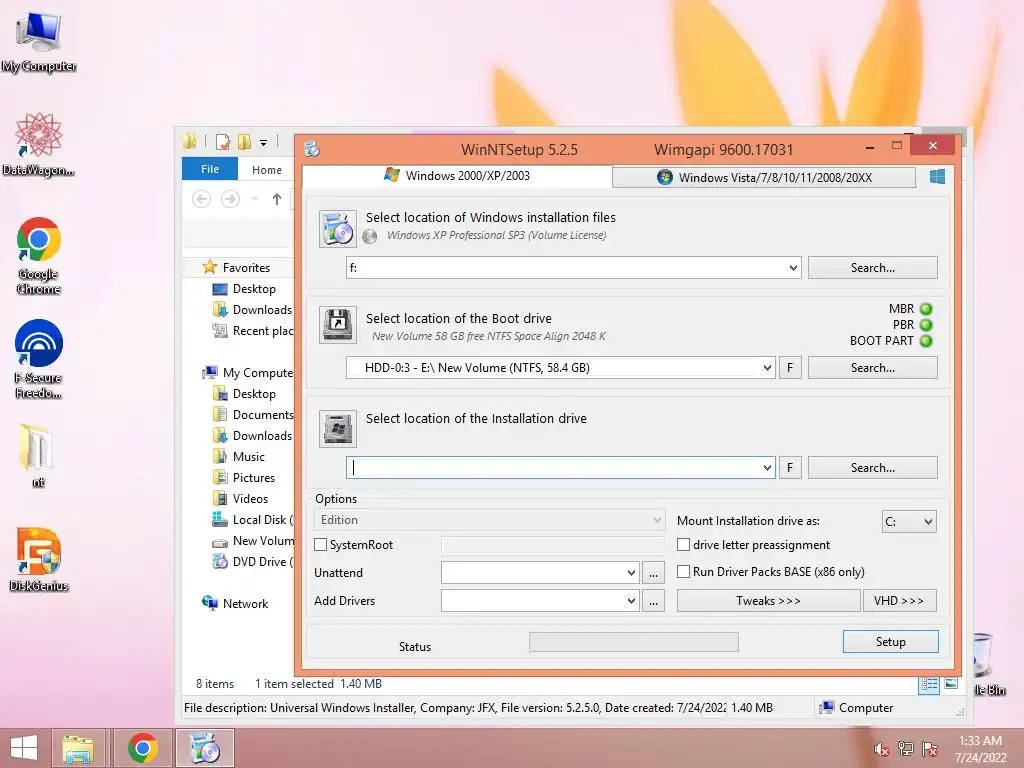Click the MBR green status indicator
Screen dimensions: 1024x768
click(926, 309)
